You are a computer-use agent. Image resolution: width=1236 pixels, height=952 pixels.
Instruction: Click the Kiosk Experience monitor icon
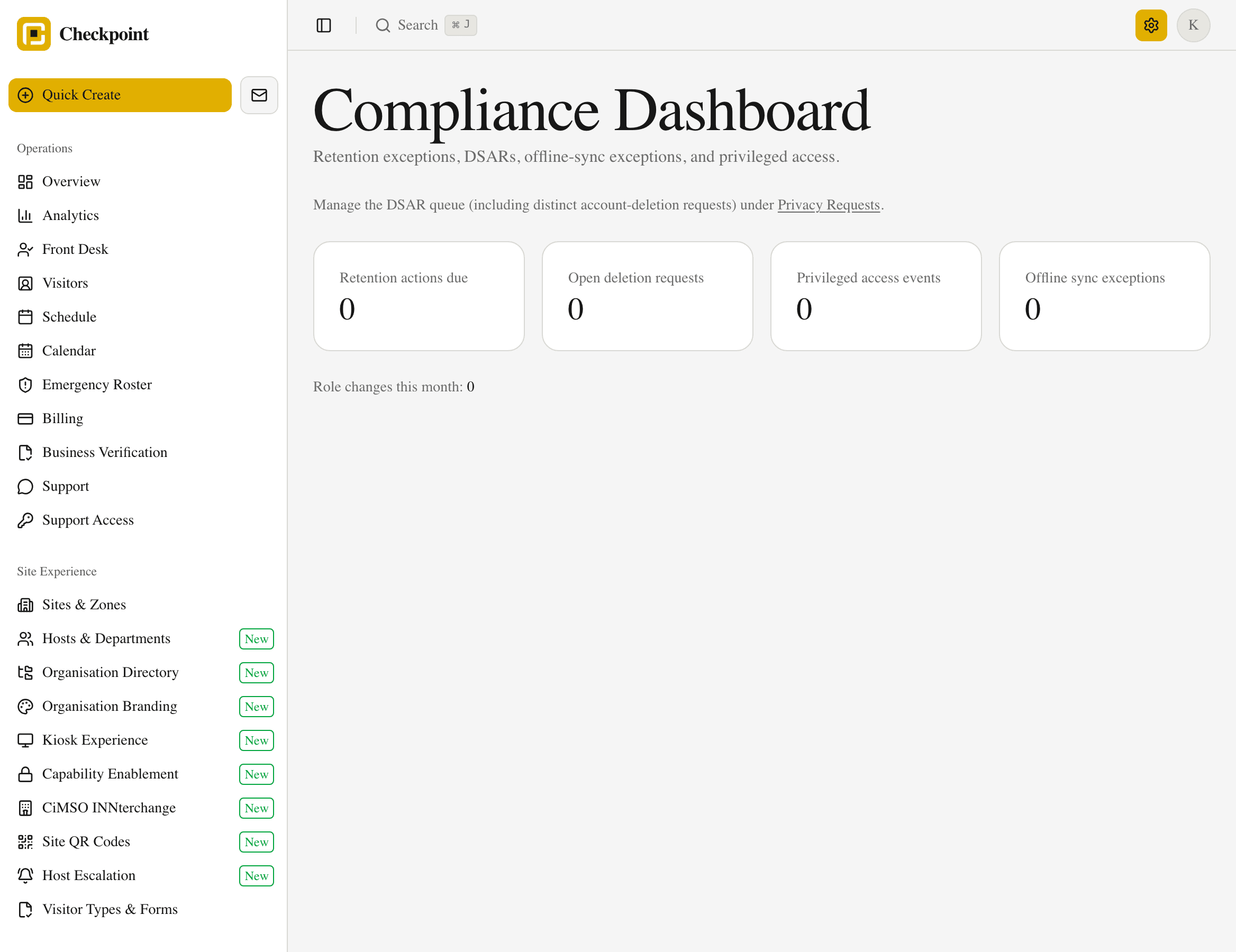pyautogui.click(x=25, y=740)
